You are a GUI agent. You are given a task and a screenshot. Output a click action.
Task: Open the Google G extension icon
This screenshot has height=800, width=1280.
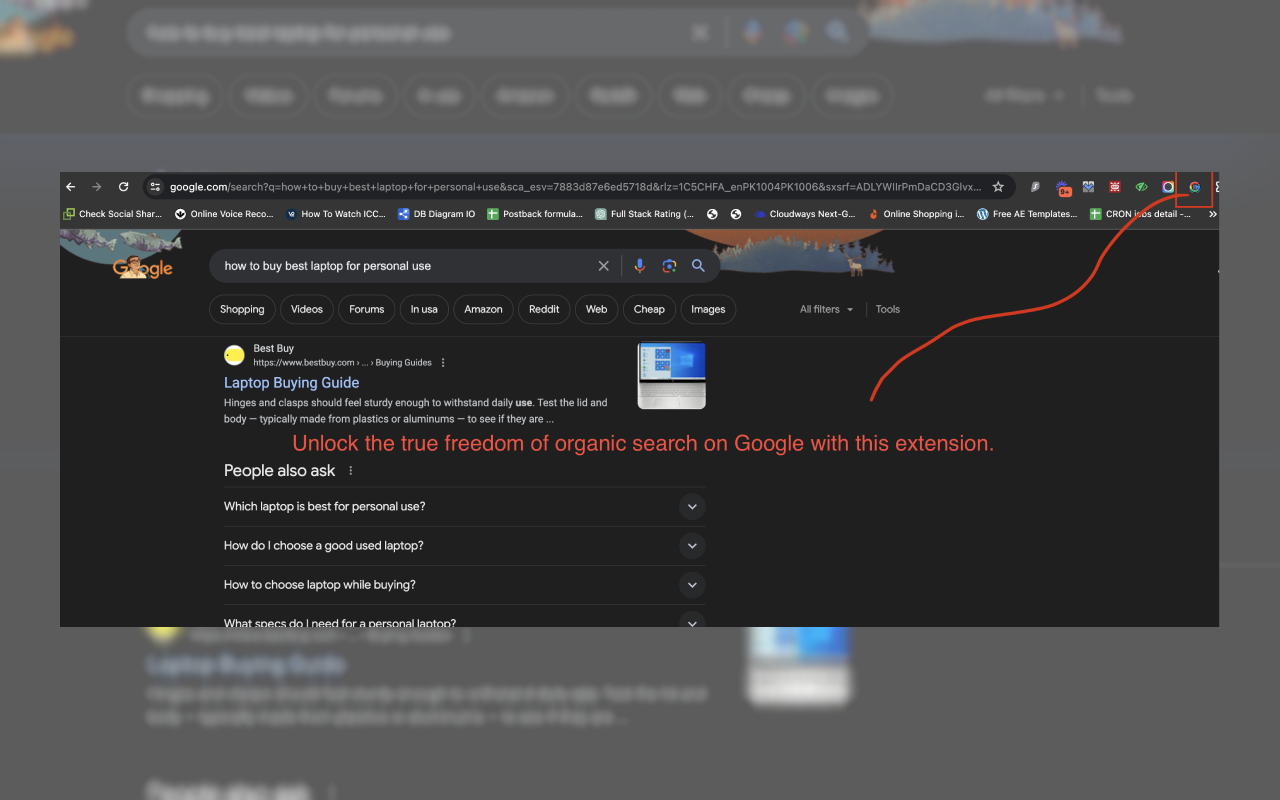tap(1194, 187)
